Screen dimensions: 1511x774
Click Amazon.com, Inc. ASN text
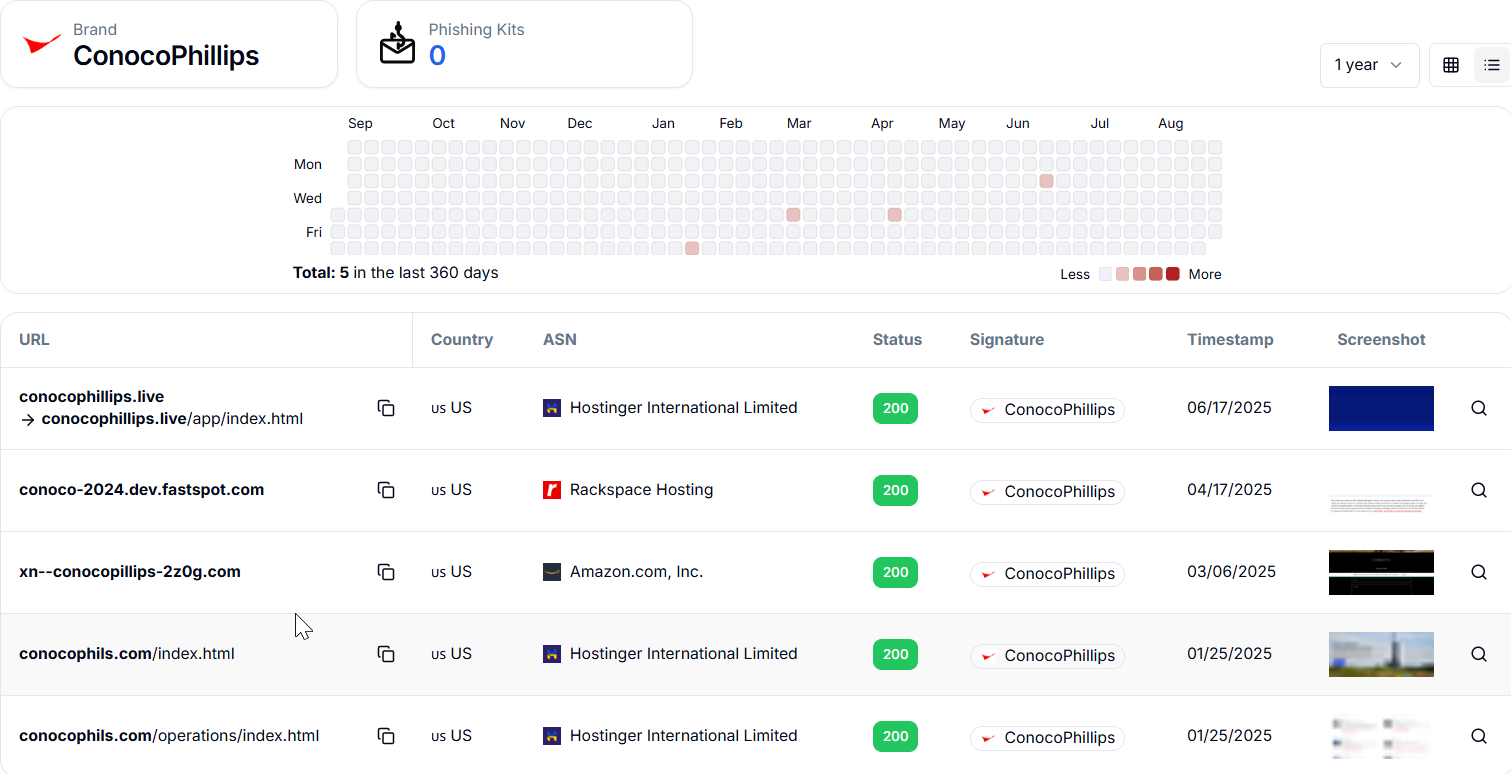[x=636, y=572]
